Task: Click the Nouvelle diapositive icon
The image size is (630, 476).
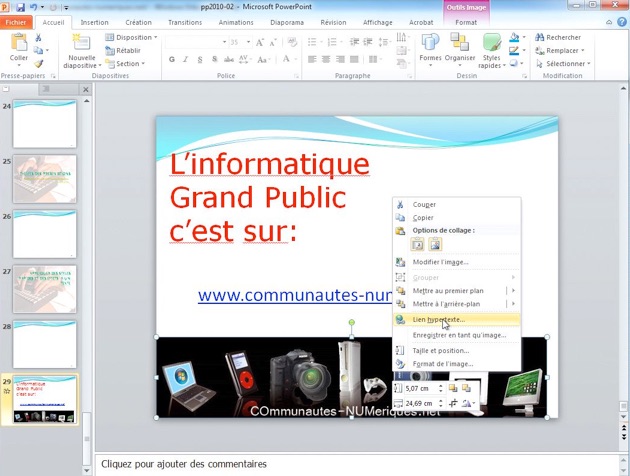Action: (x=81, y=43)
